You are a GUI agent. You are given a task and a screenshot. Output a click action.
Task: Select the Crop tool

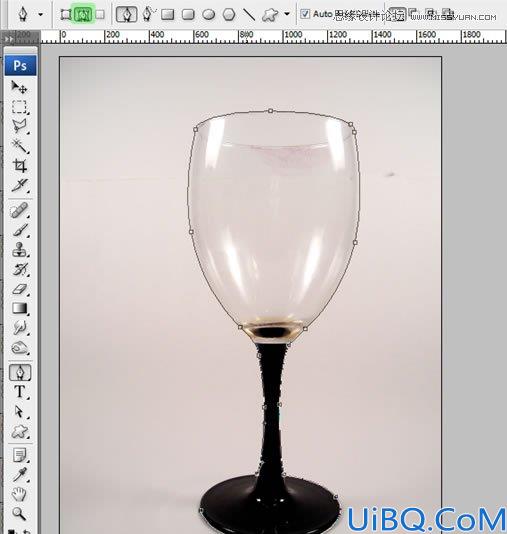pyautogui.click(x=19, y=166)
